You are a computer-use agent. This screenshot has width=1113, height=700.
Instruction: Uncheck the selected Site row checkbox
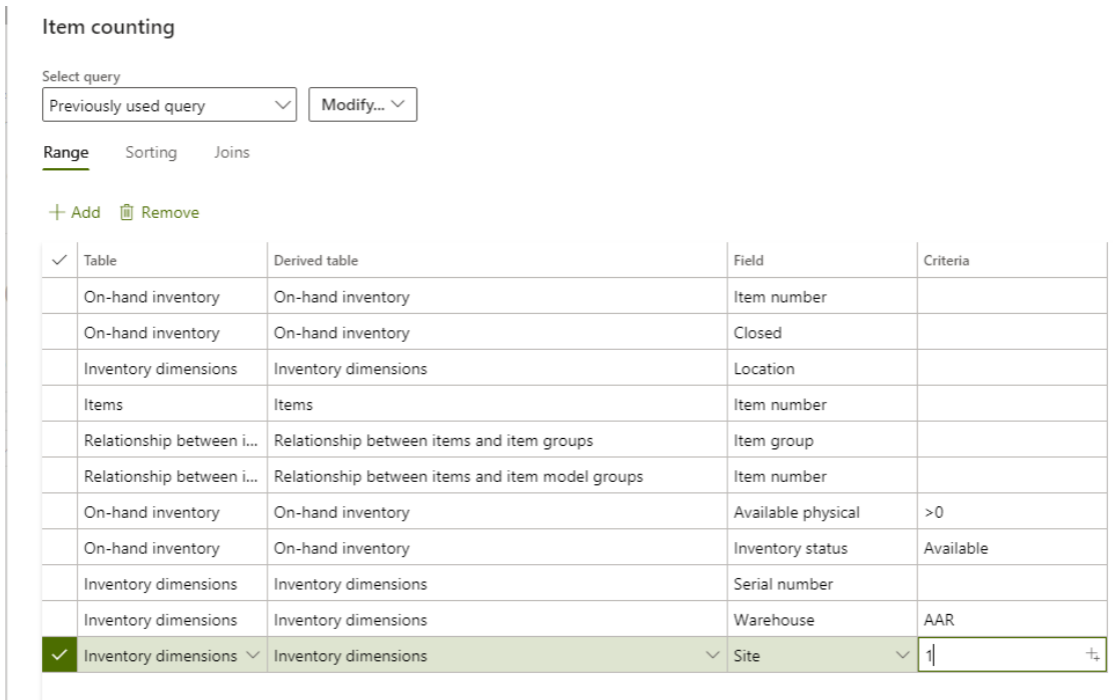tap(59, 656)
